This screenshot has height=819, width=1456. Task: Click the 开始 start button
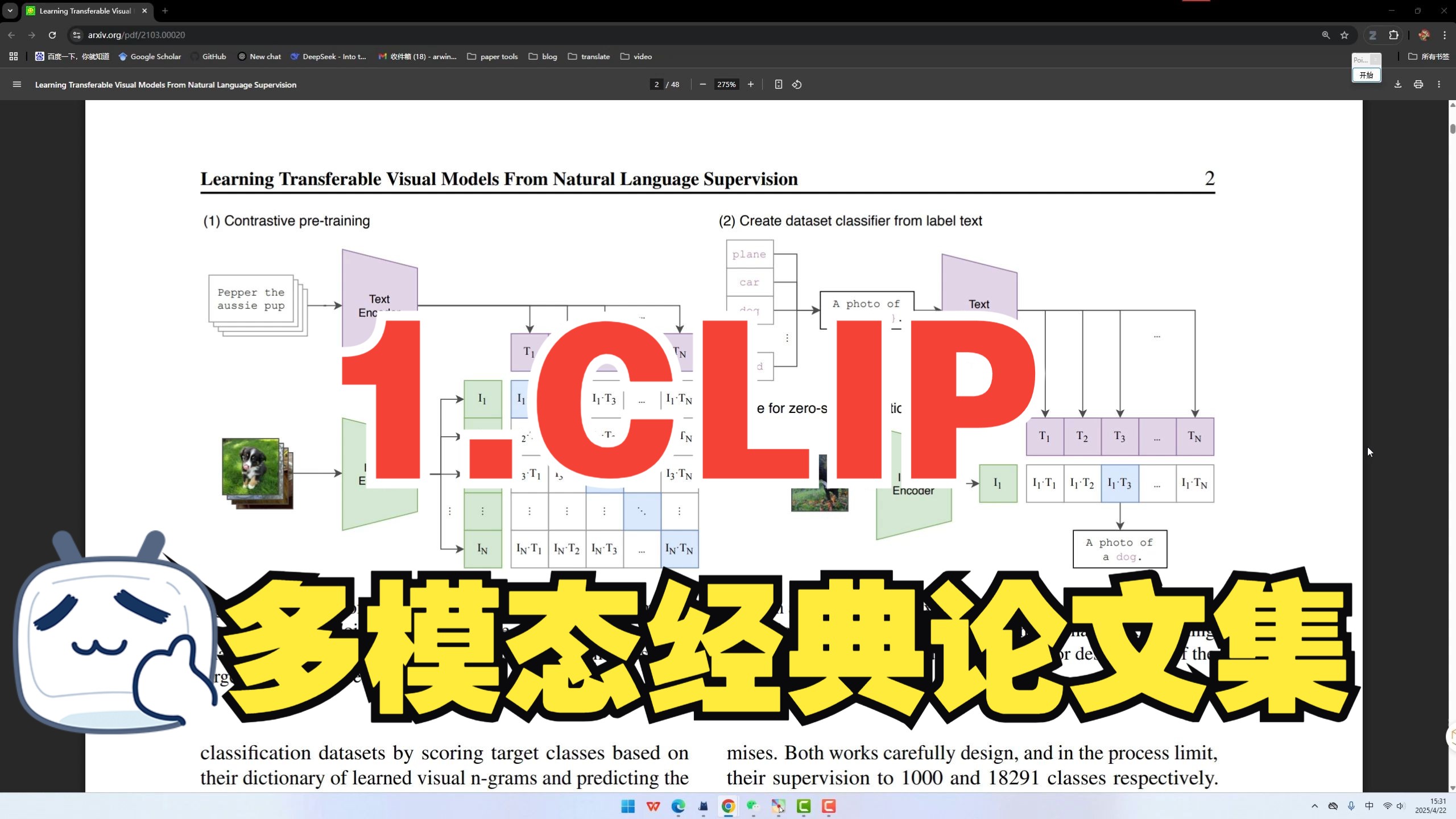(x=1366, y=75)
